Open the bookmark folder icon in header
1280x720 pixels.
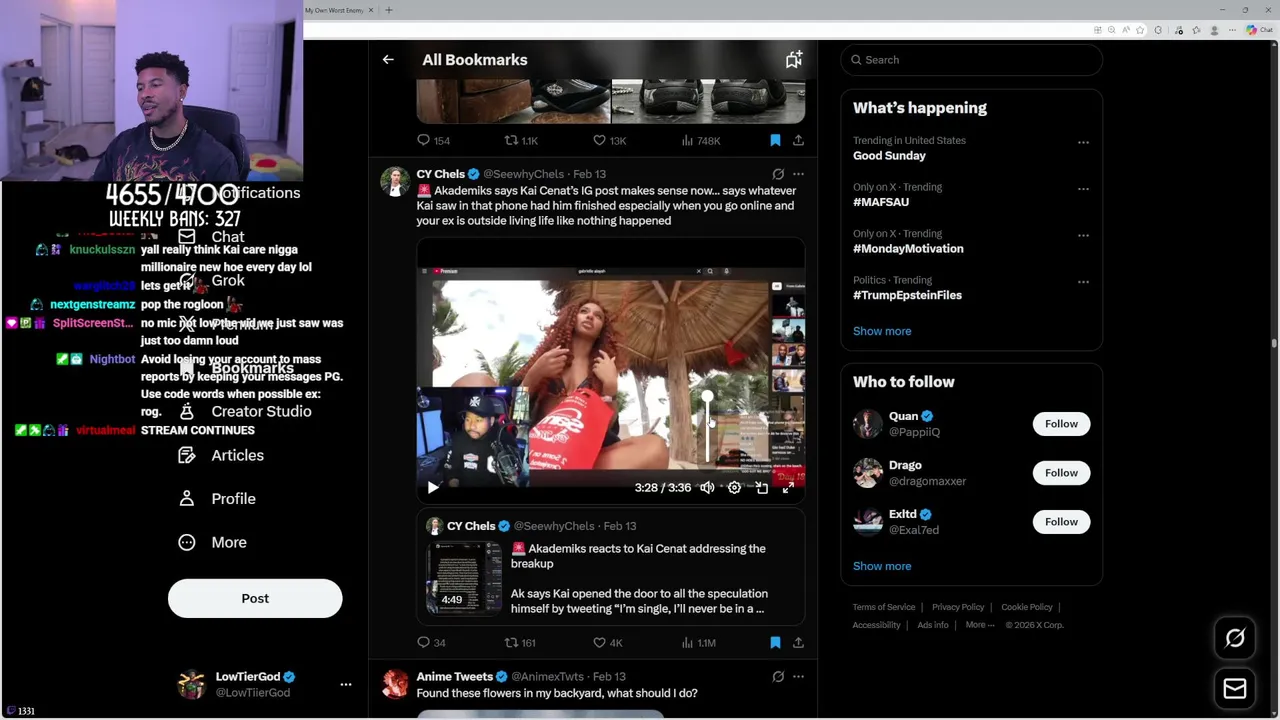pyautogui.click(x=794, y=60)
